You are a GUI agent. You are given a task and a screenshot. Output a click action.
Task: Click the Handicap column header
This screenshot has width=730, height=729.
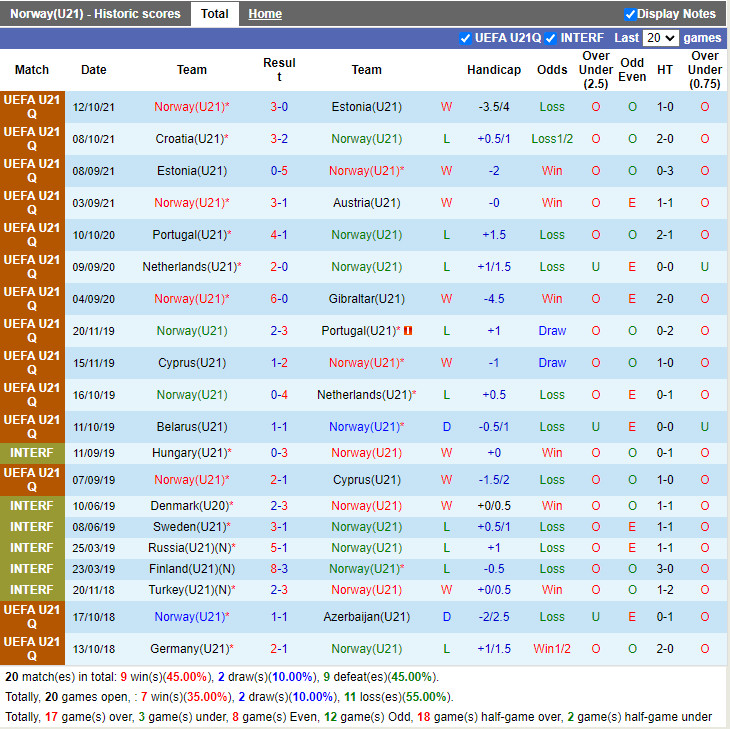click(494, 70)
